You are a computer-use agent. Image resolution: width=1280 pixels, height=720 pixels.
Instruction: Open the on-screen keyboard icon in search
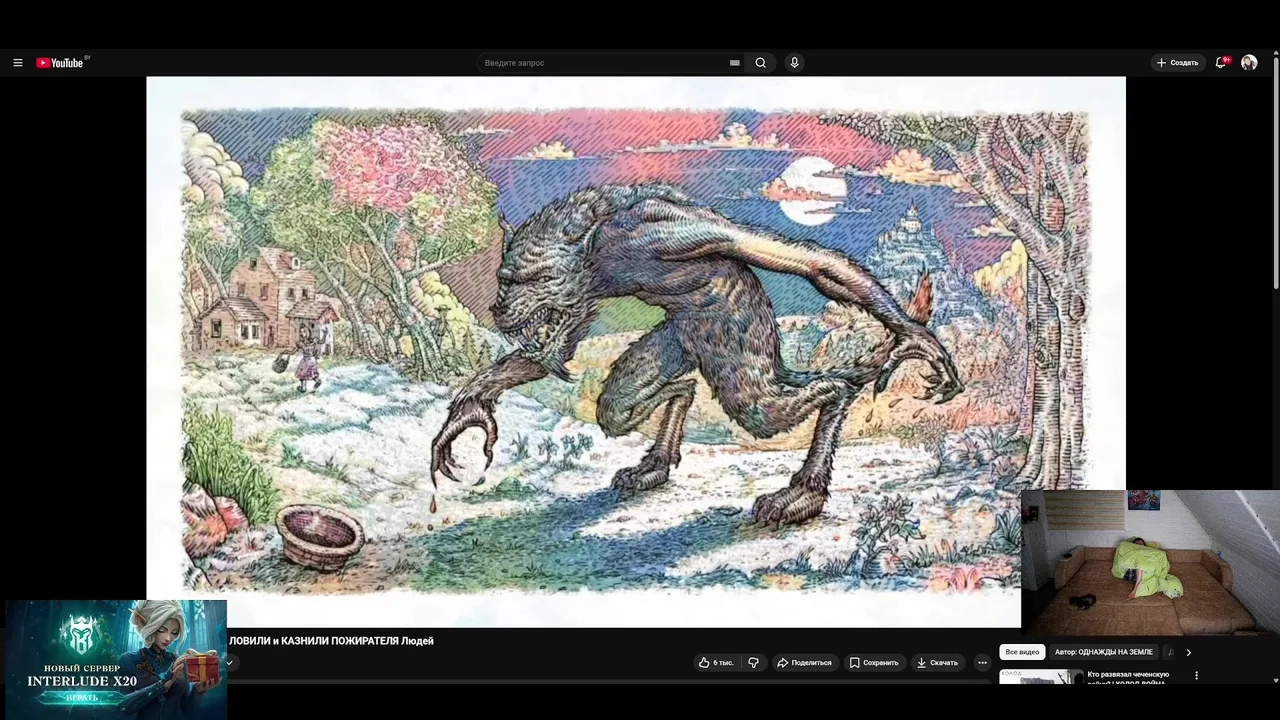[x=735, y=63]
